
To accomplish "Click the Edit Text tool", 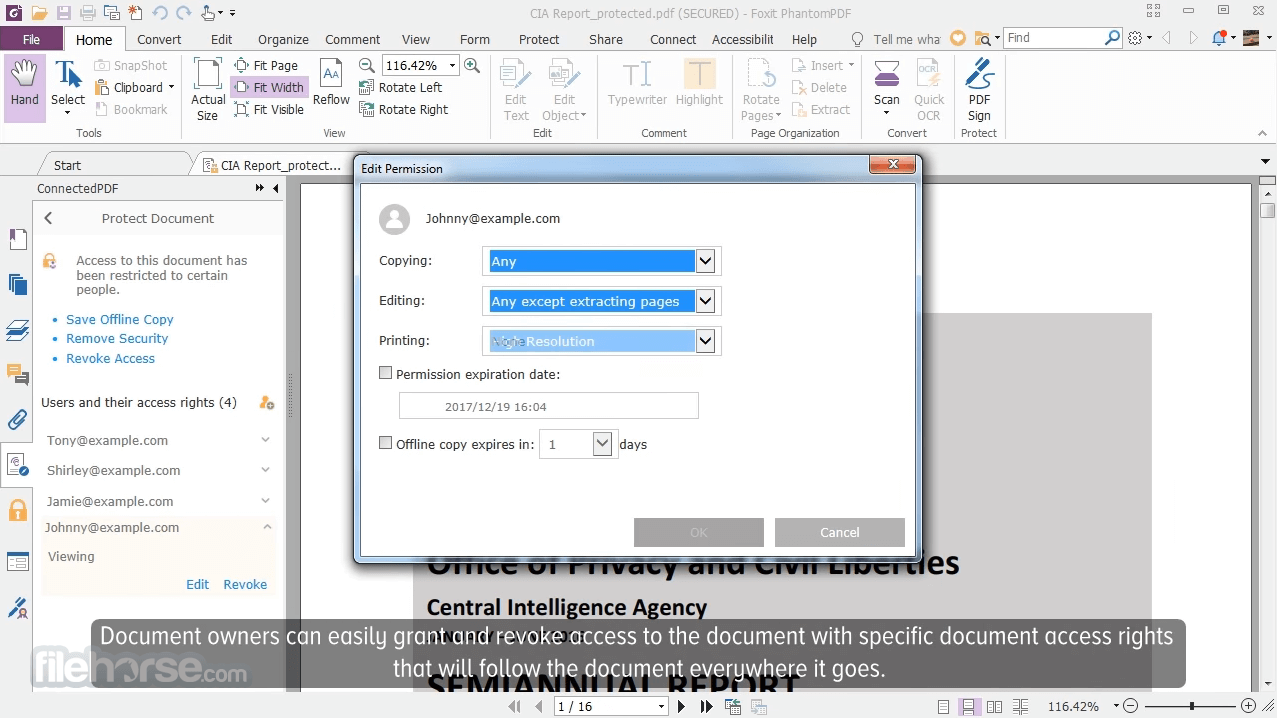I will point(516,89).
